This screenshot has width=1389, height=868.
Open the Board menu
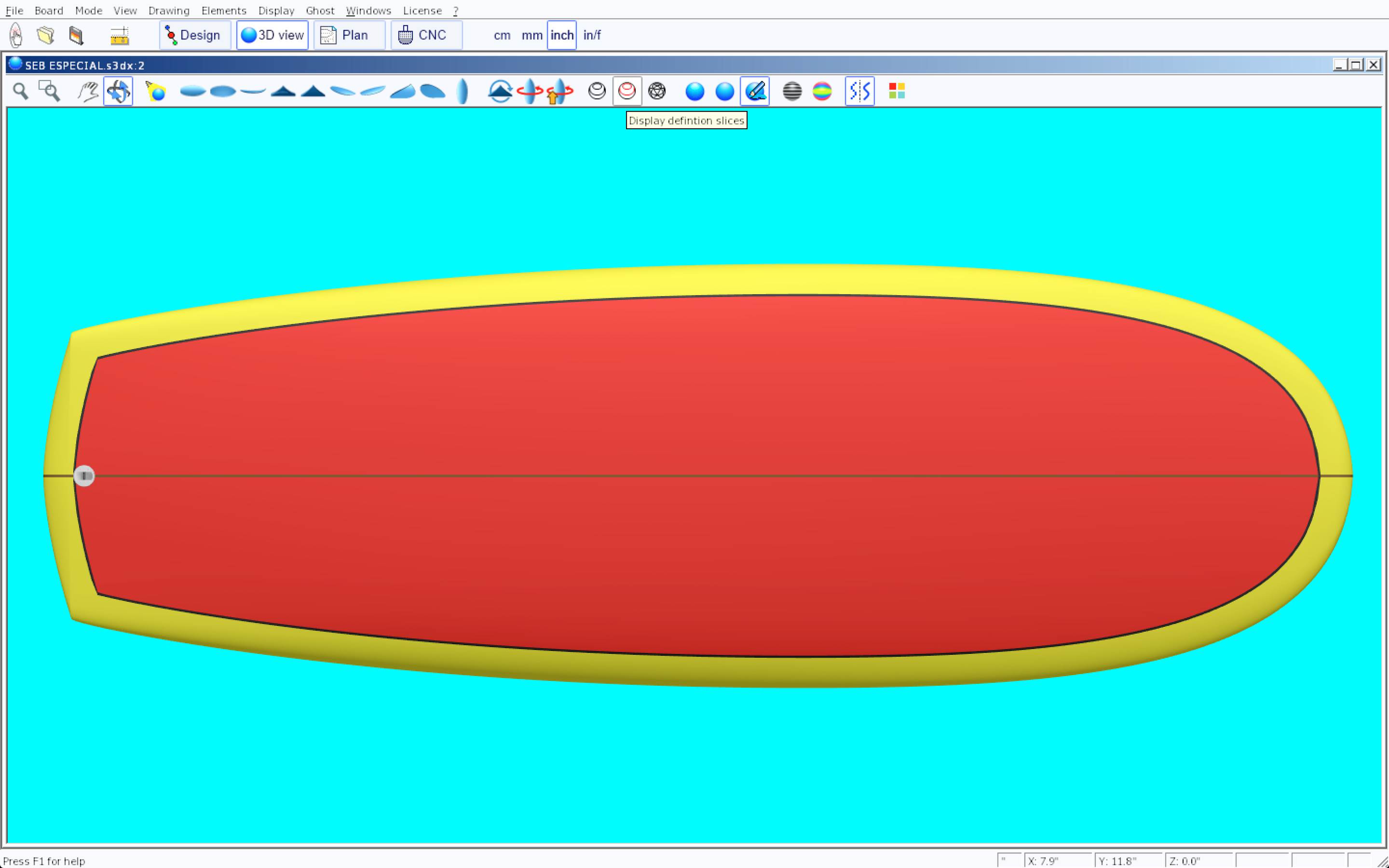click(x=49, y=10)
